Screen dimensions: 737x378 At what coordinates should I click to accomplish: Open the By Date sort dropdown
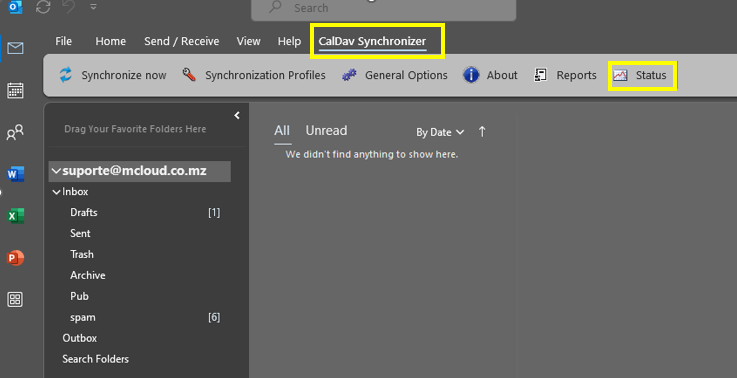tap(440, 133)
